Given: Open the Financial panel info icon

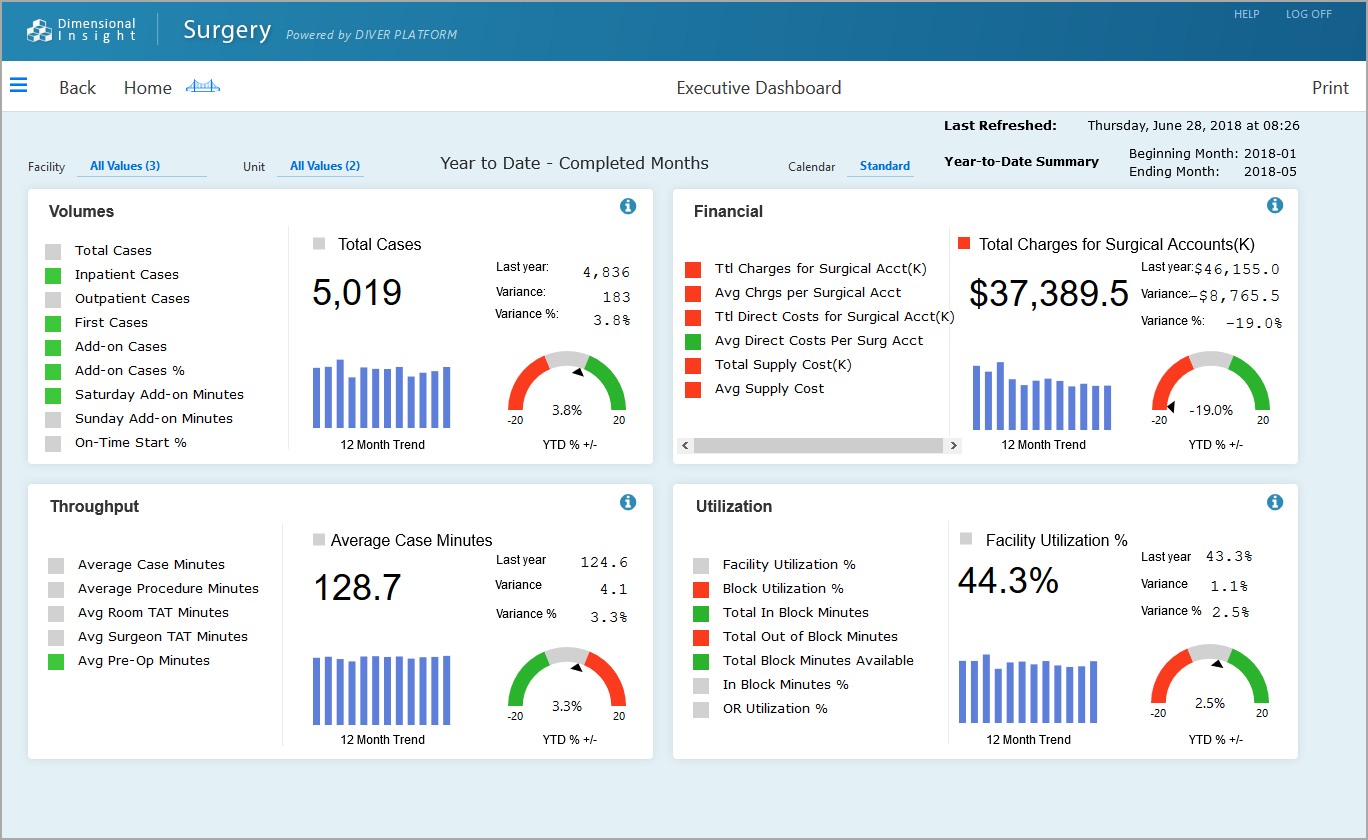Looking at the screenshot, I should (x=1275, y=205).
